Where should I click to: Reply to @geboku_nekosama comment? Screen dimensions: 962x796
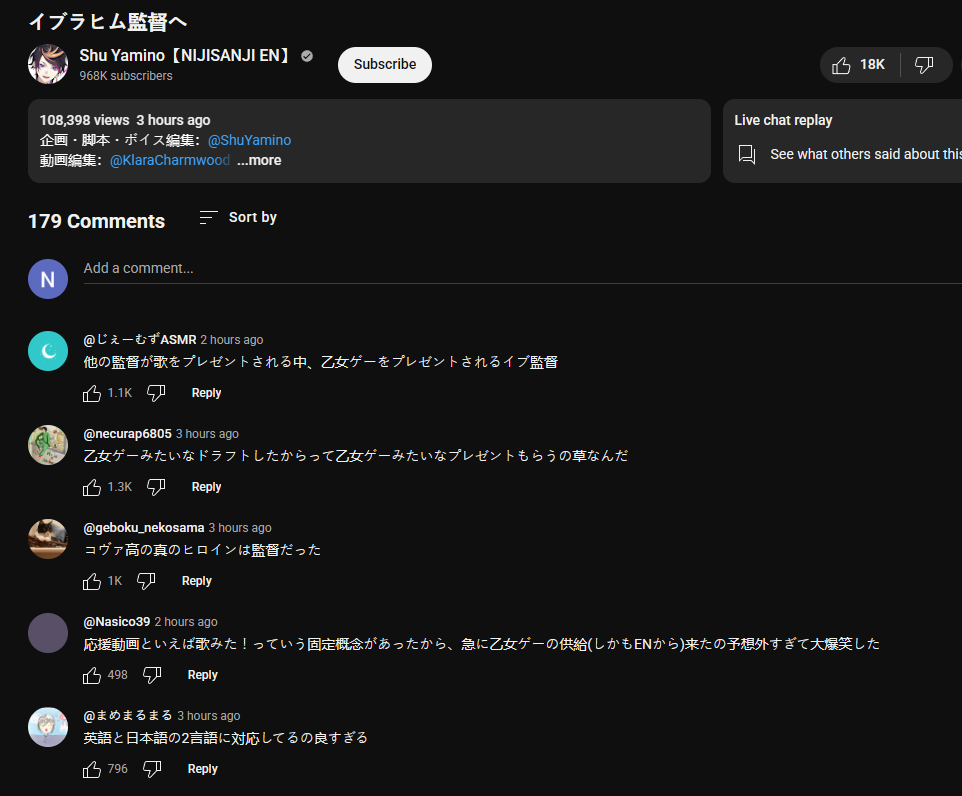point(196,581)
